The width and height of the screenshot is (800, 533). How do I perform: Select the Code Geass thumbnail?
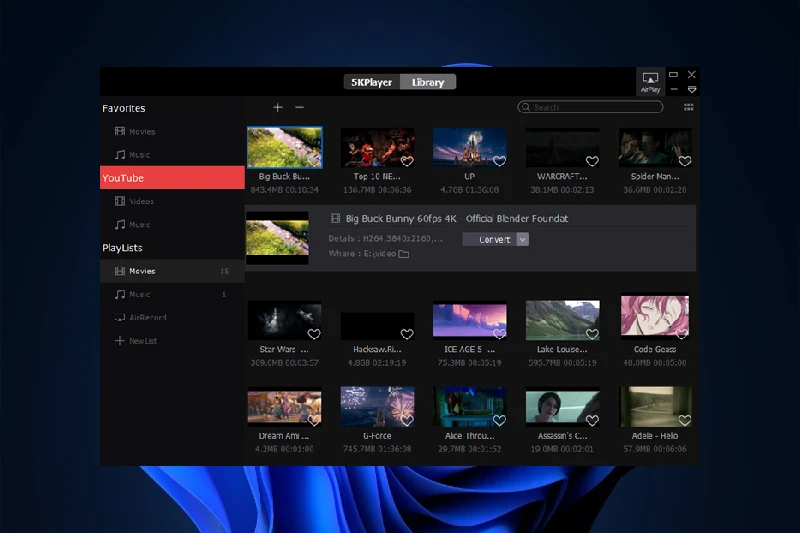point(655,316)
